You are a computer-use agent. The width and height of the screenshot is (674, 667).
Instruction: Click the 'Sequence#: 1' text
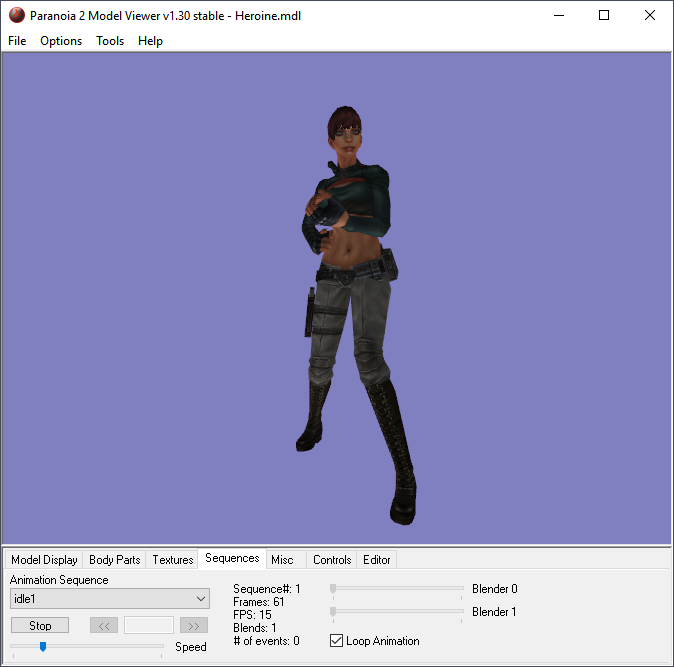[x=267, y=589]
